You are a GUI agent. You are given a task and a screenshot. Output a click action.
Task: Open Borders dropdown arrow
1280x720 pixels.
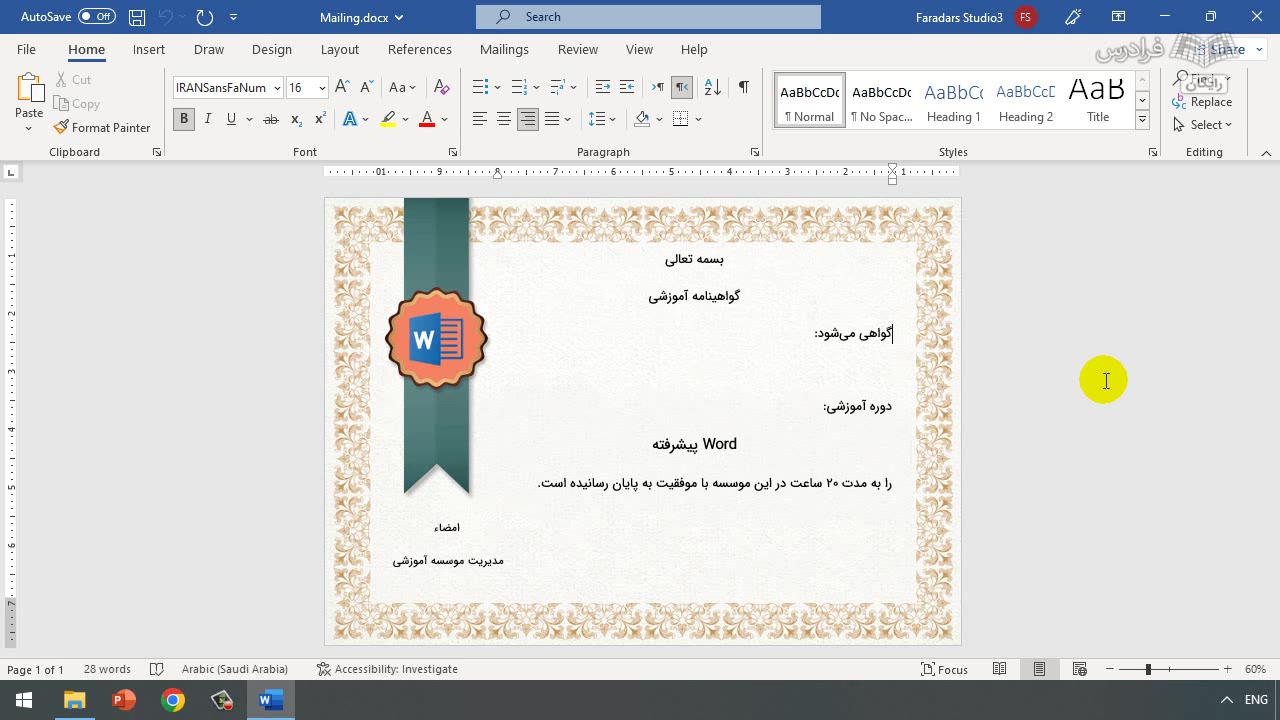coord(698,119)
